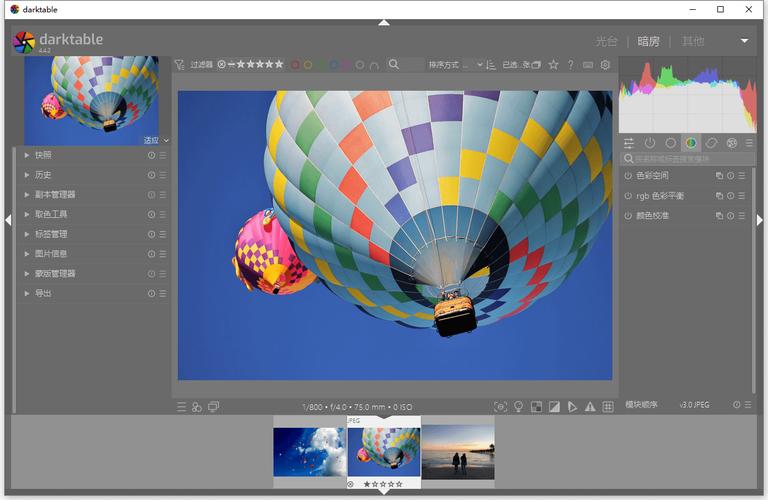Filter by yellow color label

click(x=308, y=65)
